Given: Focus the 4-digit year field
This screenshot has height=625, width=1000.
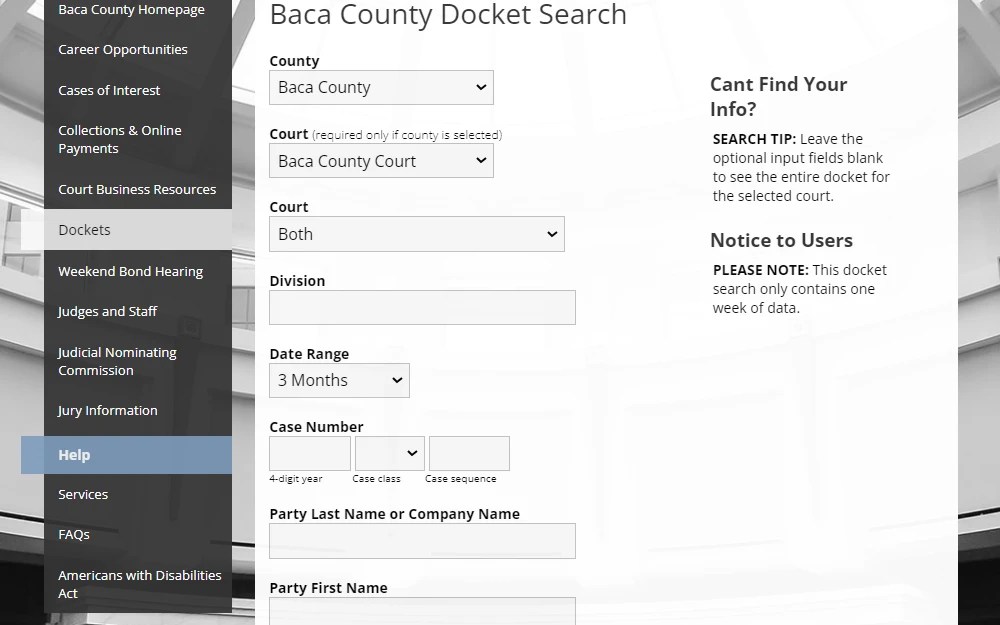Looking at the screenshot, I should (310, 453).
